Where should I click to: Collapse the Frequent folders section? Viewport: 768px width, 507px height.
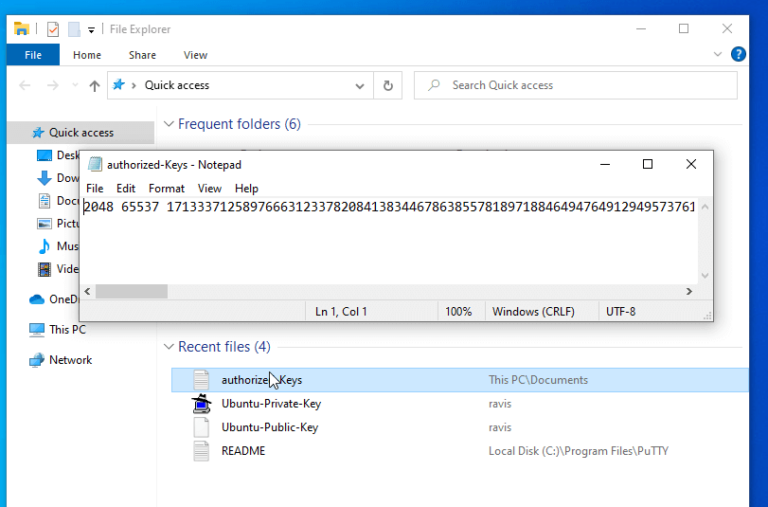coord(167,125)
